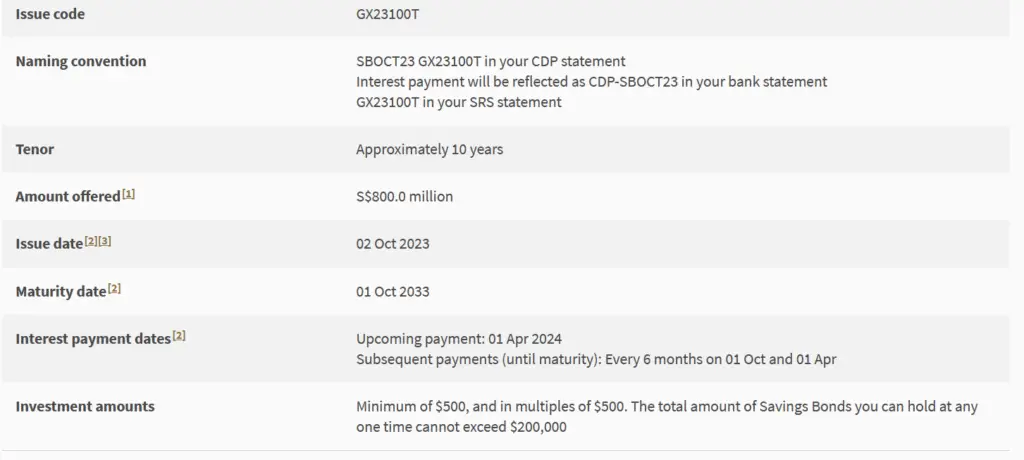Click the Issue code row label
This screenshot has height=460, width=1024.
pos(50,14)
